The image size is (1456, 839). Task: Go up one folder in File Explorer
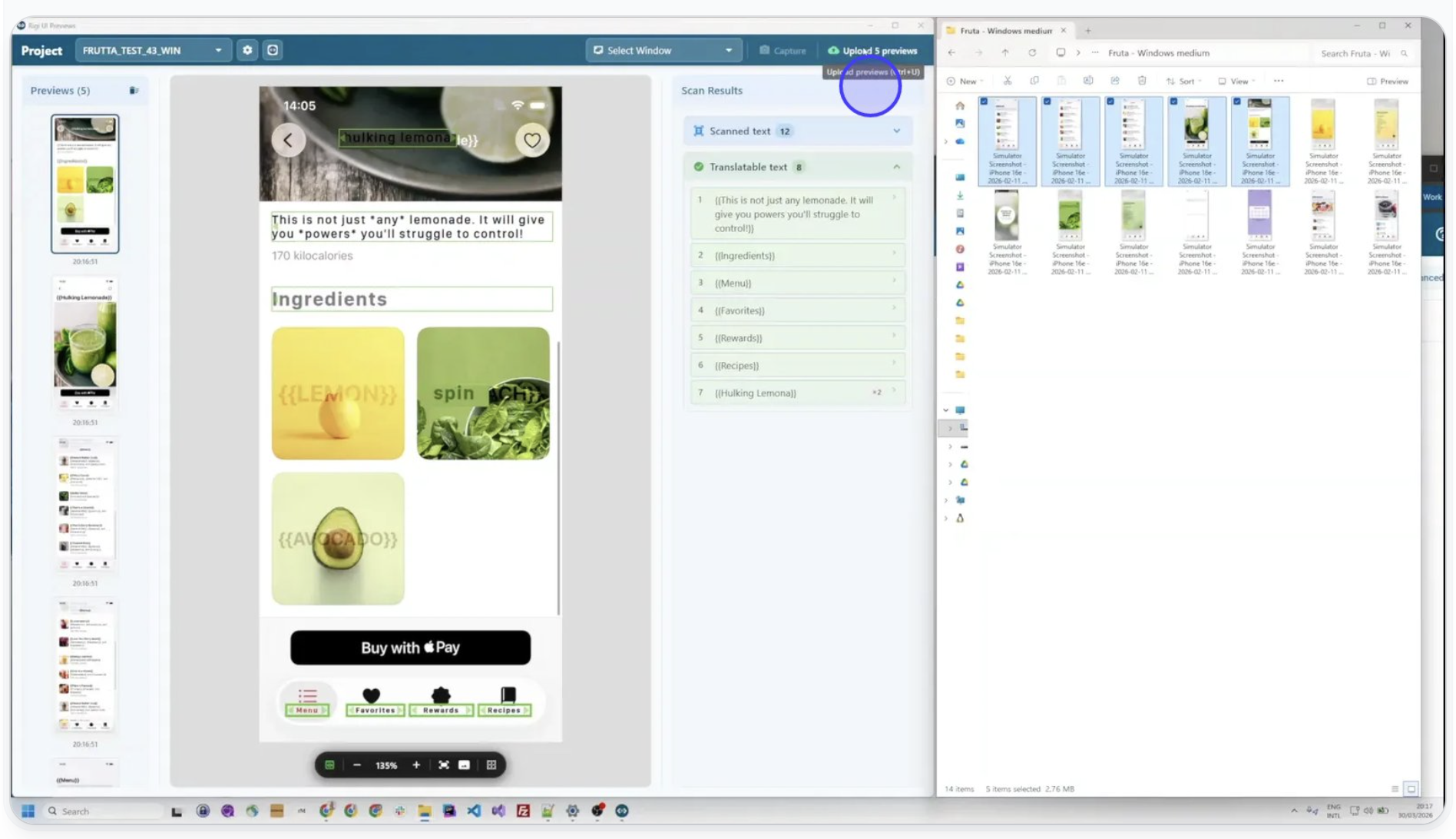[x=1005, y=53]
